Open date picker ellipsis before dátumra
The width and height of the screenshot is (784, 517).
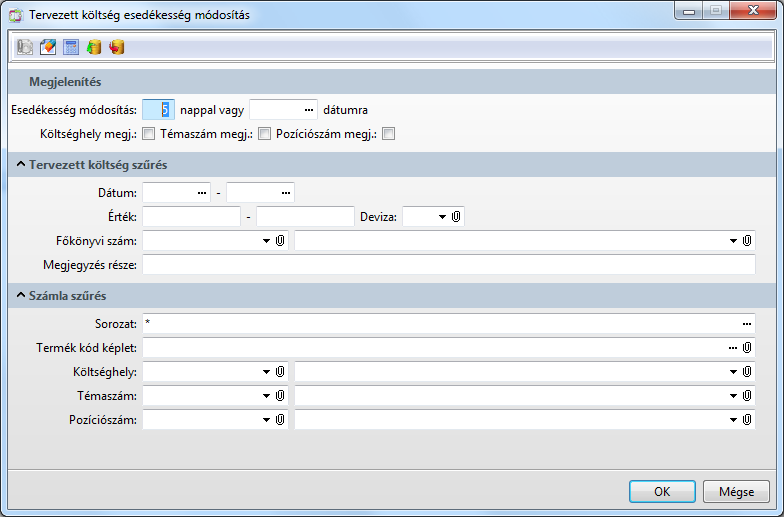click(x=309, y=110)
